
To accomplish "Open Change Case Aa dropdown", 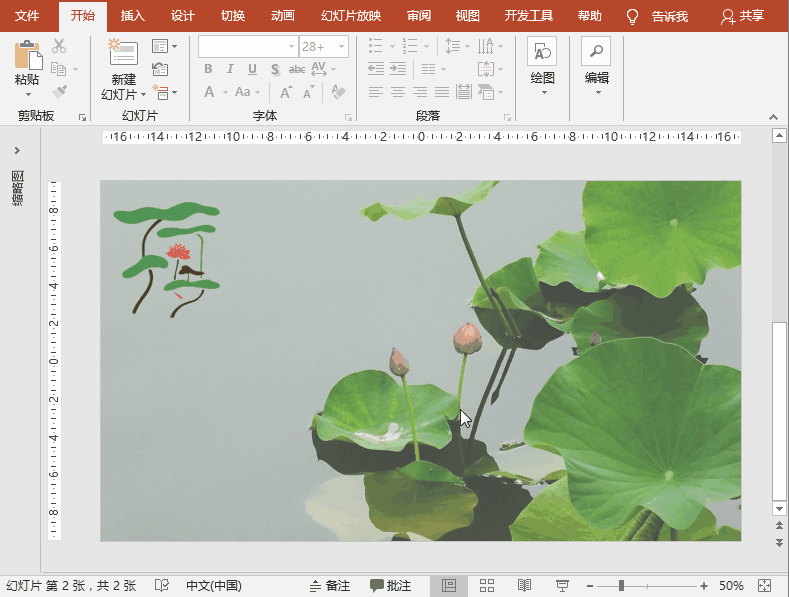I will pos(247,92).
